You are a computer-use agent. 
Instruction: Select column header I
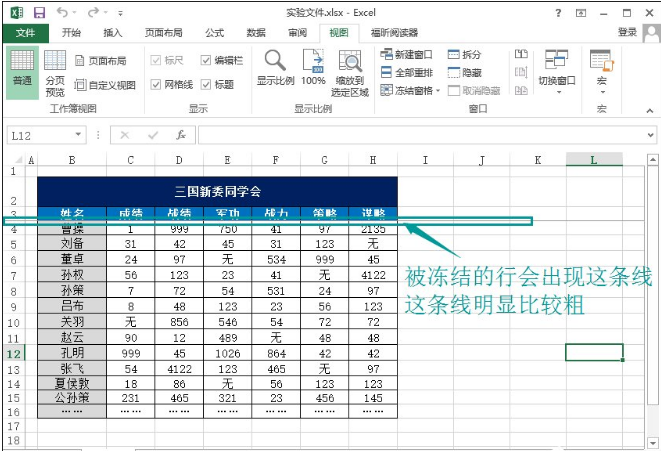(x=425, y=160)
